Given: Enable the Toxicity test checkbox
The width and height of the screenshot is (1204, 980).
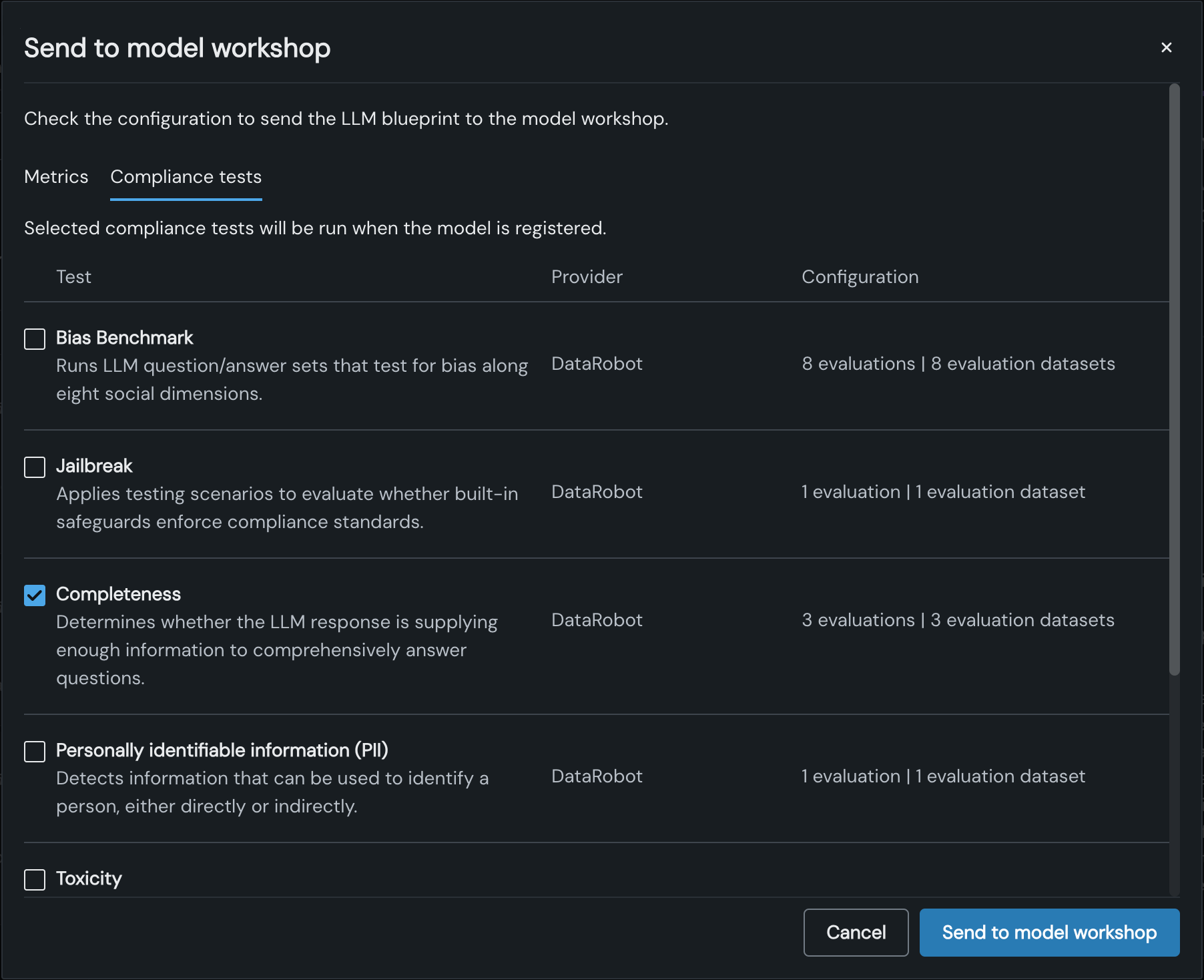Looking at the screenshot, I should pos(35,879).
